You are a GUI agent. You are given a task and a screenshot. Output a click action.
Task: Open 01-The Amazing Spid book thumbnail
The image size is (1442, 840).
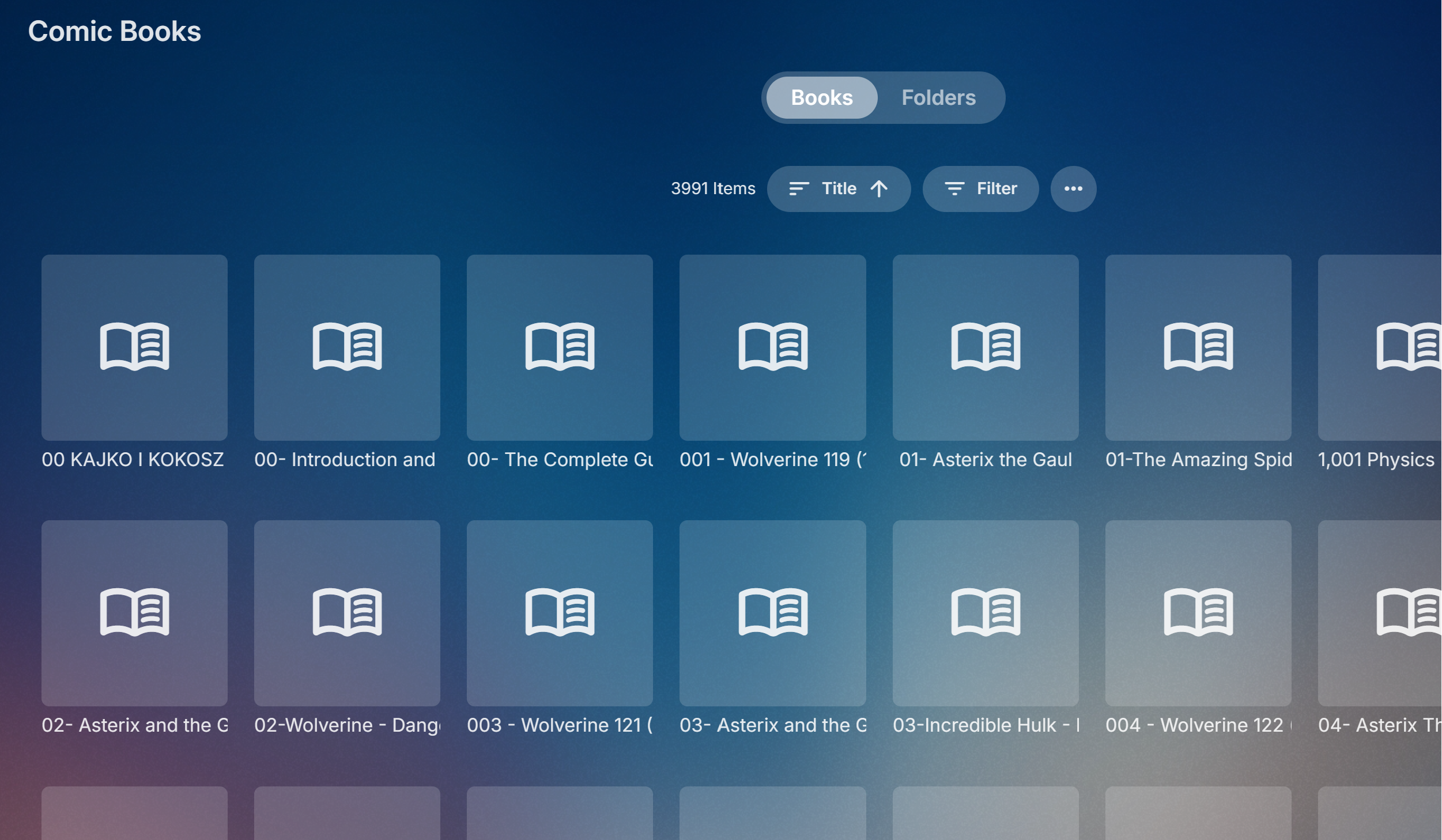[x=1198, y=347]
